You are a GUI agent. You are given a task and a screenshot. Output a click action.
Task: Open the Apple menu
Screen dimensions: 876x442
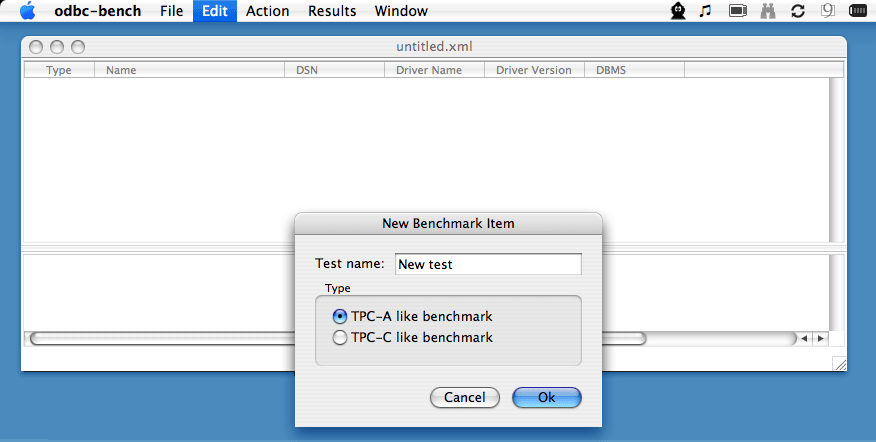pyautogui.click(x=27, y=11)
